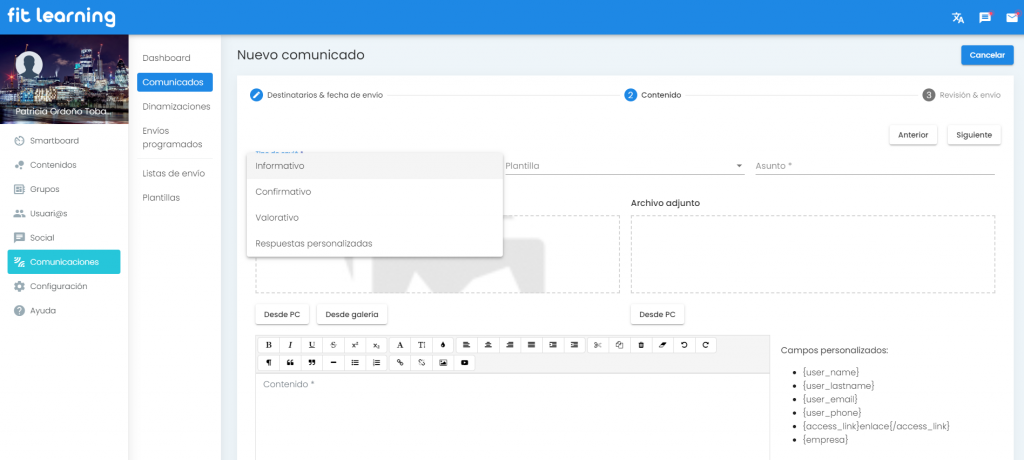Image resolution: width=1024 pixels, height=460 pixels.
Task: Toggle strikethrough text formatting
Action: [333, 345]
